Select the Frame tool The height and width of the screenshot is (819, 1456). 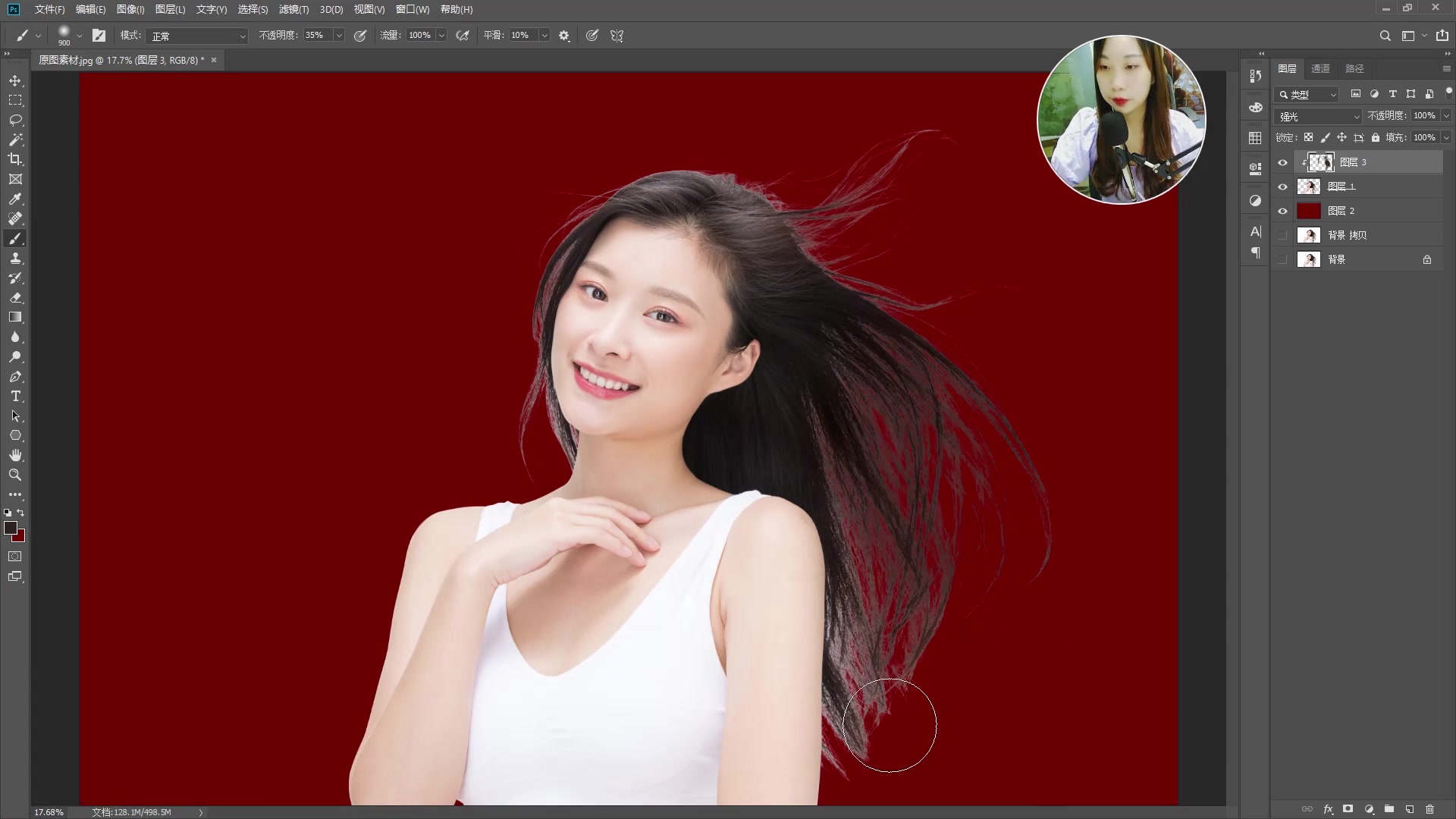coord(15,179)
